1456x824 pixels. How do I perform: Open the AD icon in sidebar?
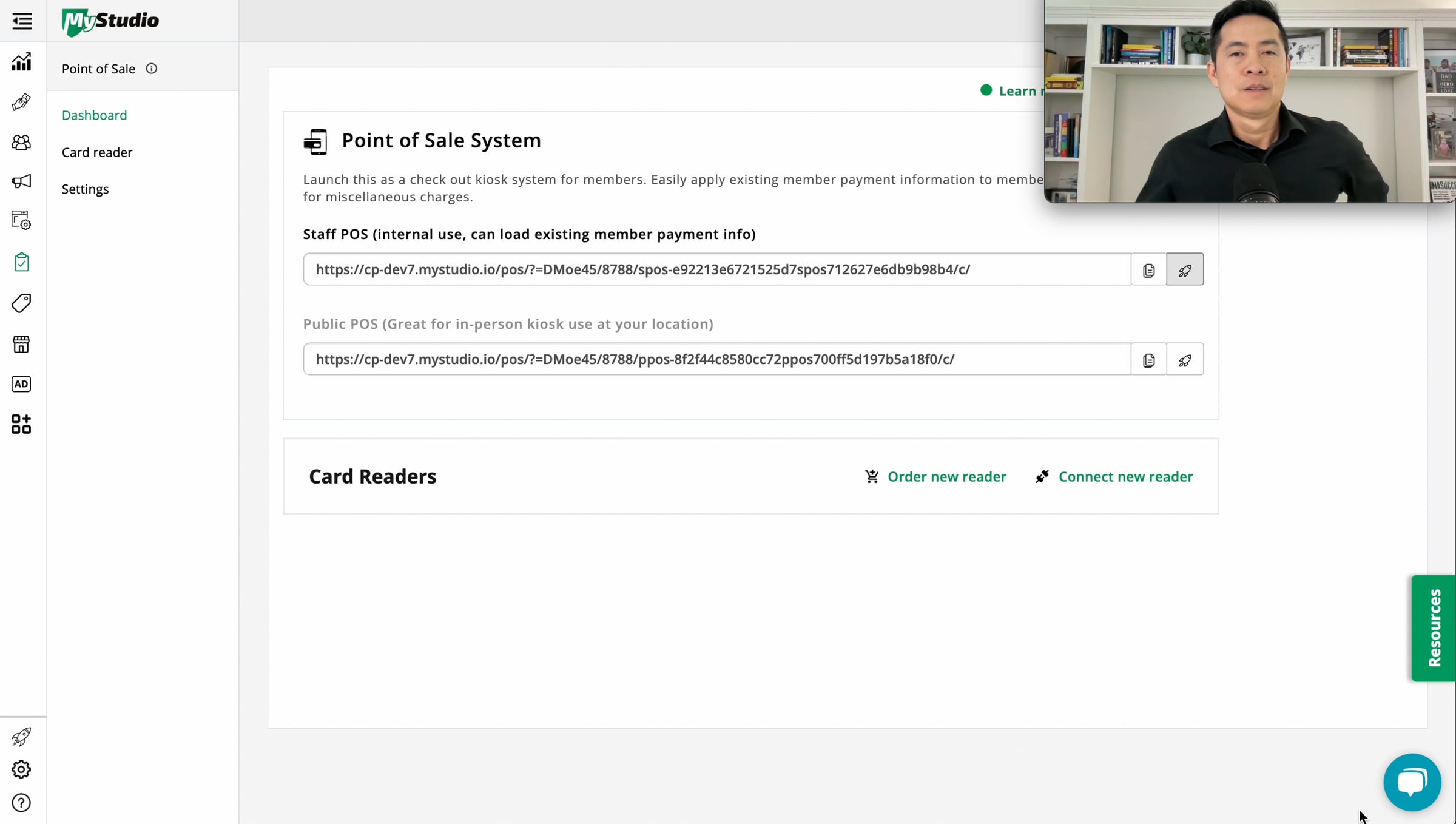click(x=21, y=384)
